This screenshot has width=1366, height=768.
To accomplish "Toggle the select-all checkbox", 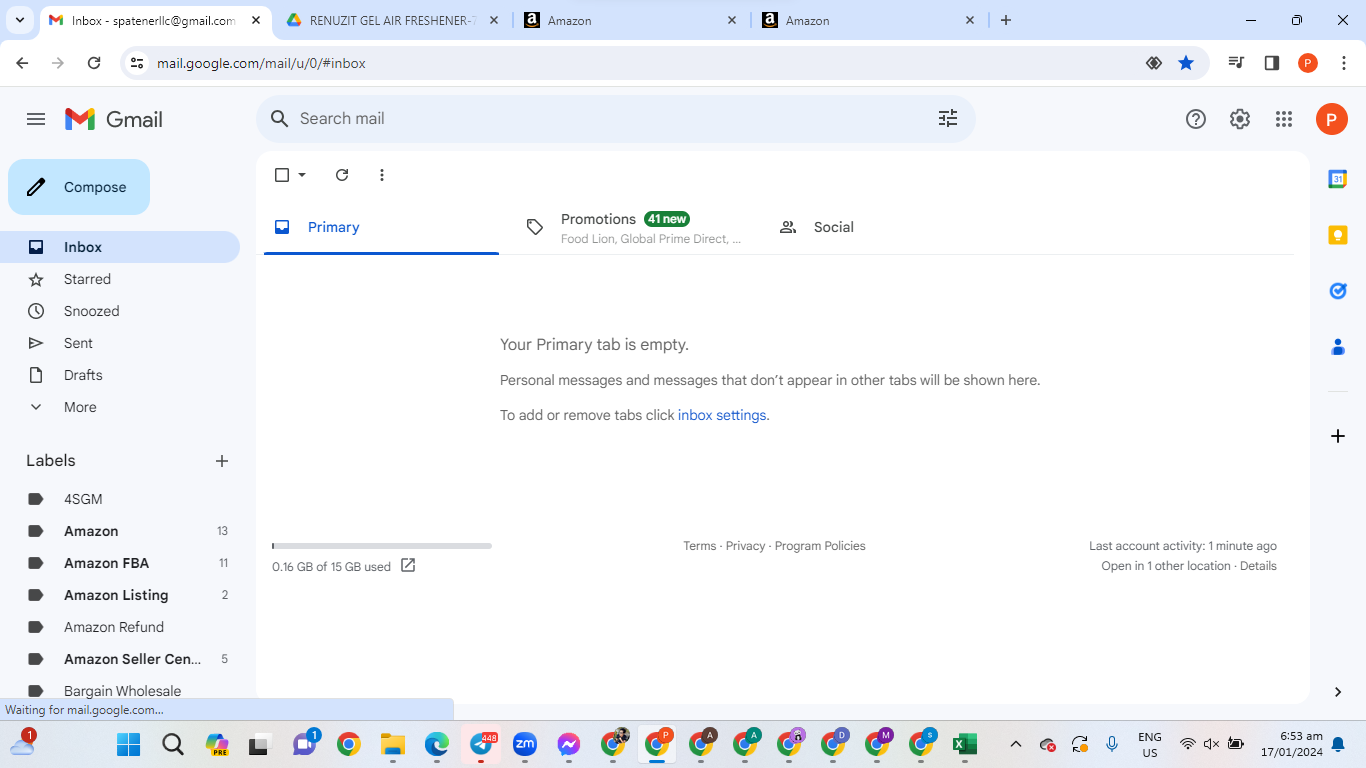I will pos(282,175).
